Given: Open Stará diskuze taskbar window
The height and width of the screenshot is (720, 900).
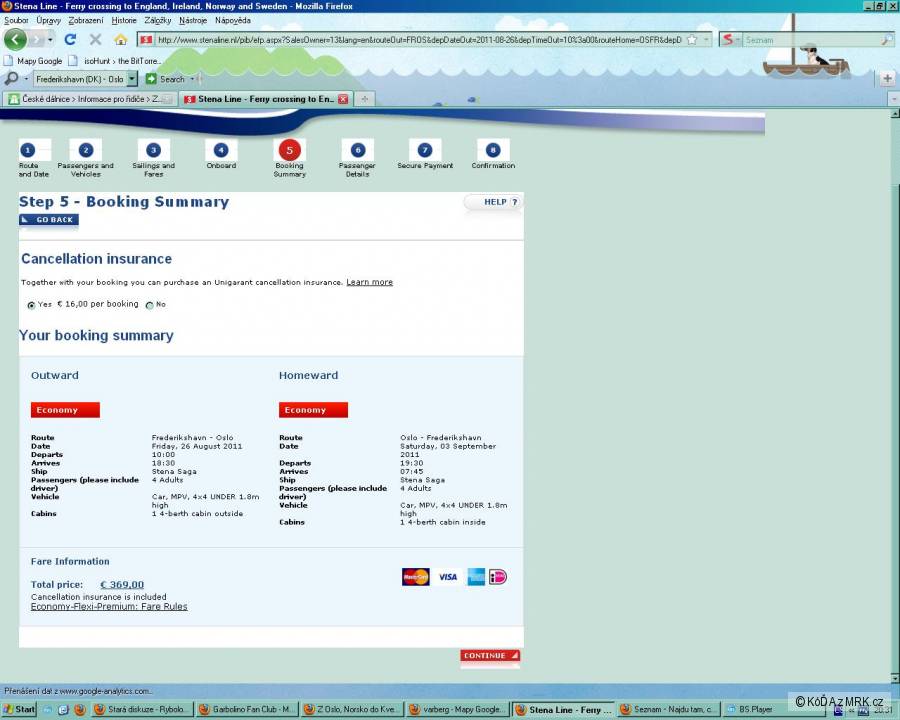Looking at the screenshot, I should click(x=142, y=710).
